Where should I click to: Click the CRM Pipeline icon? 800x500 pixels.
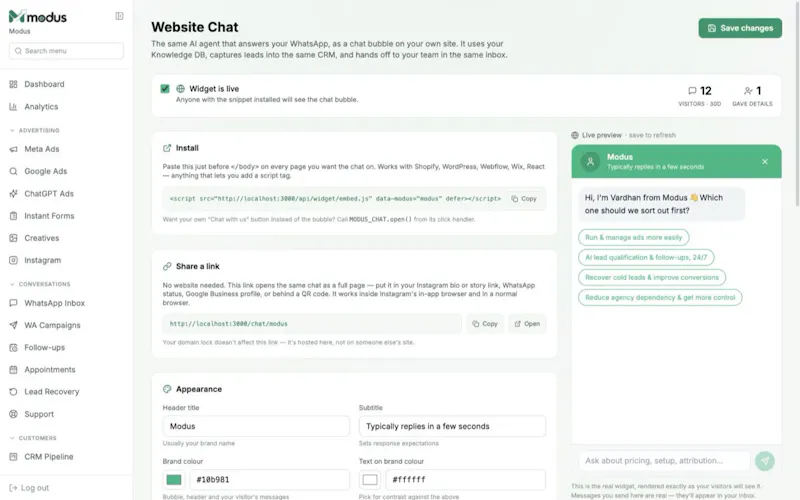click(x=13, y=457)
